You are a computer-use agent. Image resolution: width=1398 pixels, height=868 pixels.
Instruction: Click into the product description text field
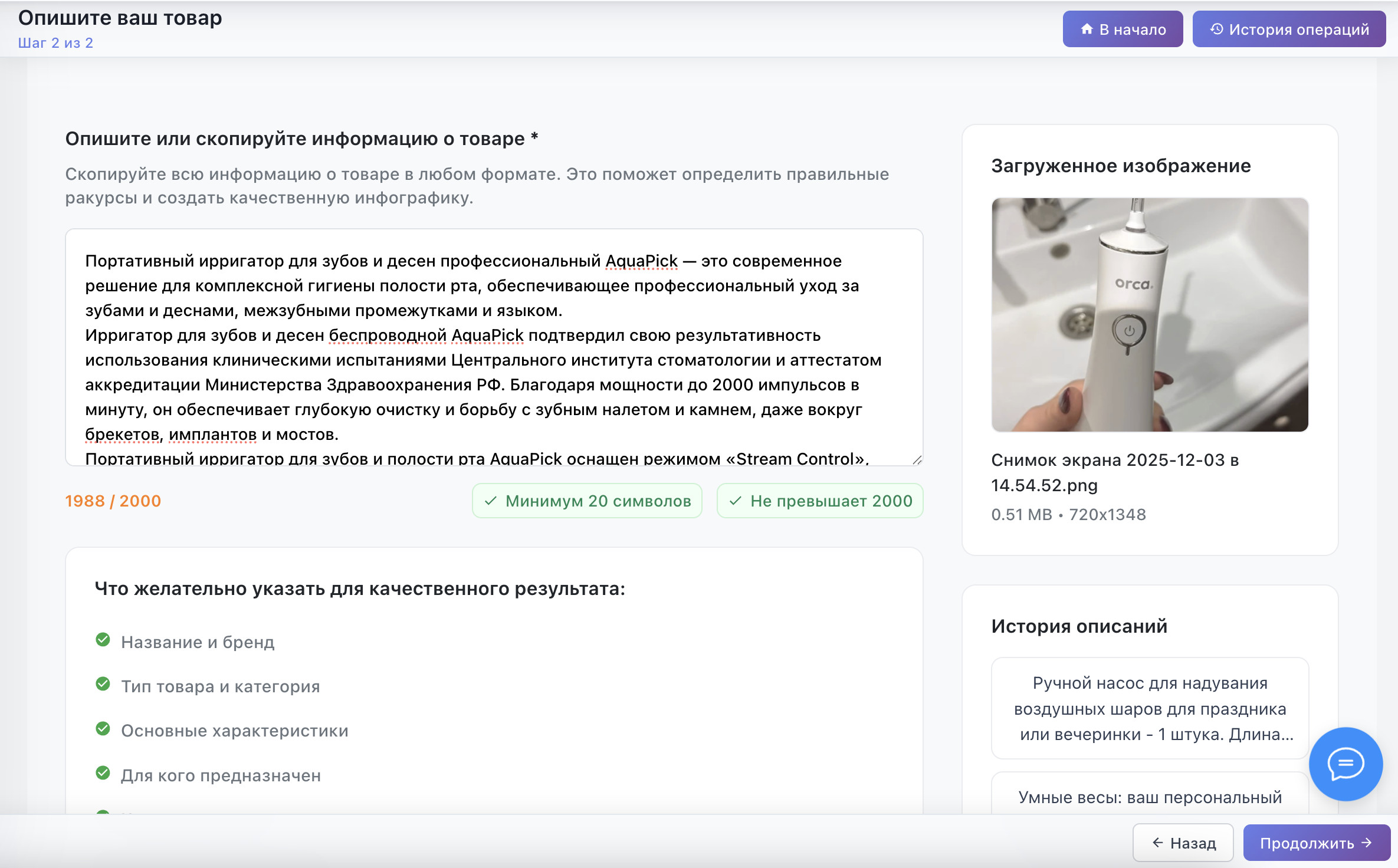[x=493, y=348]
